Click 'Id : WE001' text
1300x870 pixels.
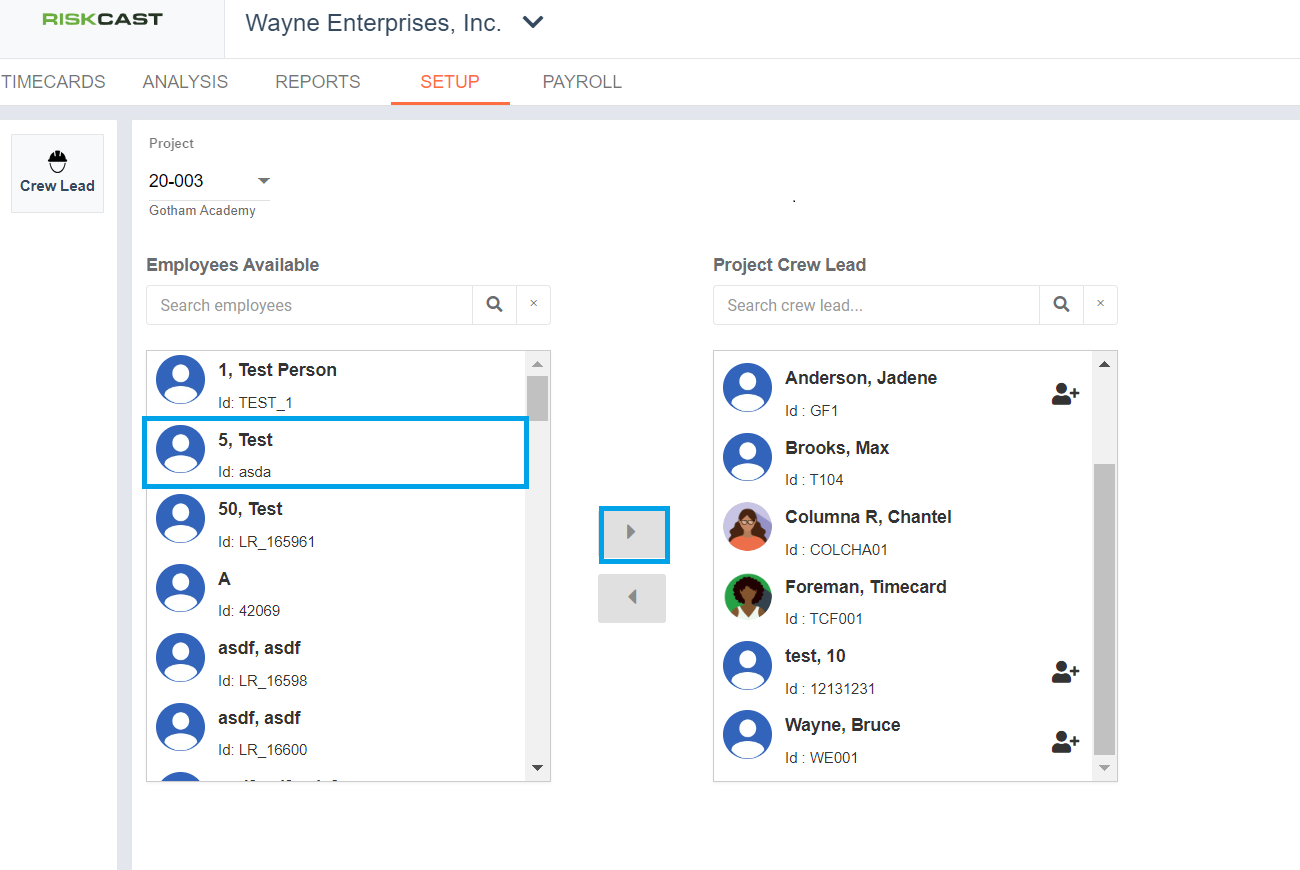(x=821, y=758)
